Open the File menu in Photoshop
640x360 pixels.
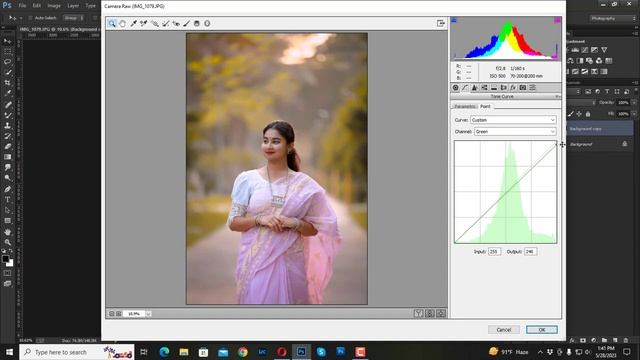22,6
